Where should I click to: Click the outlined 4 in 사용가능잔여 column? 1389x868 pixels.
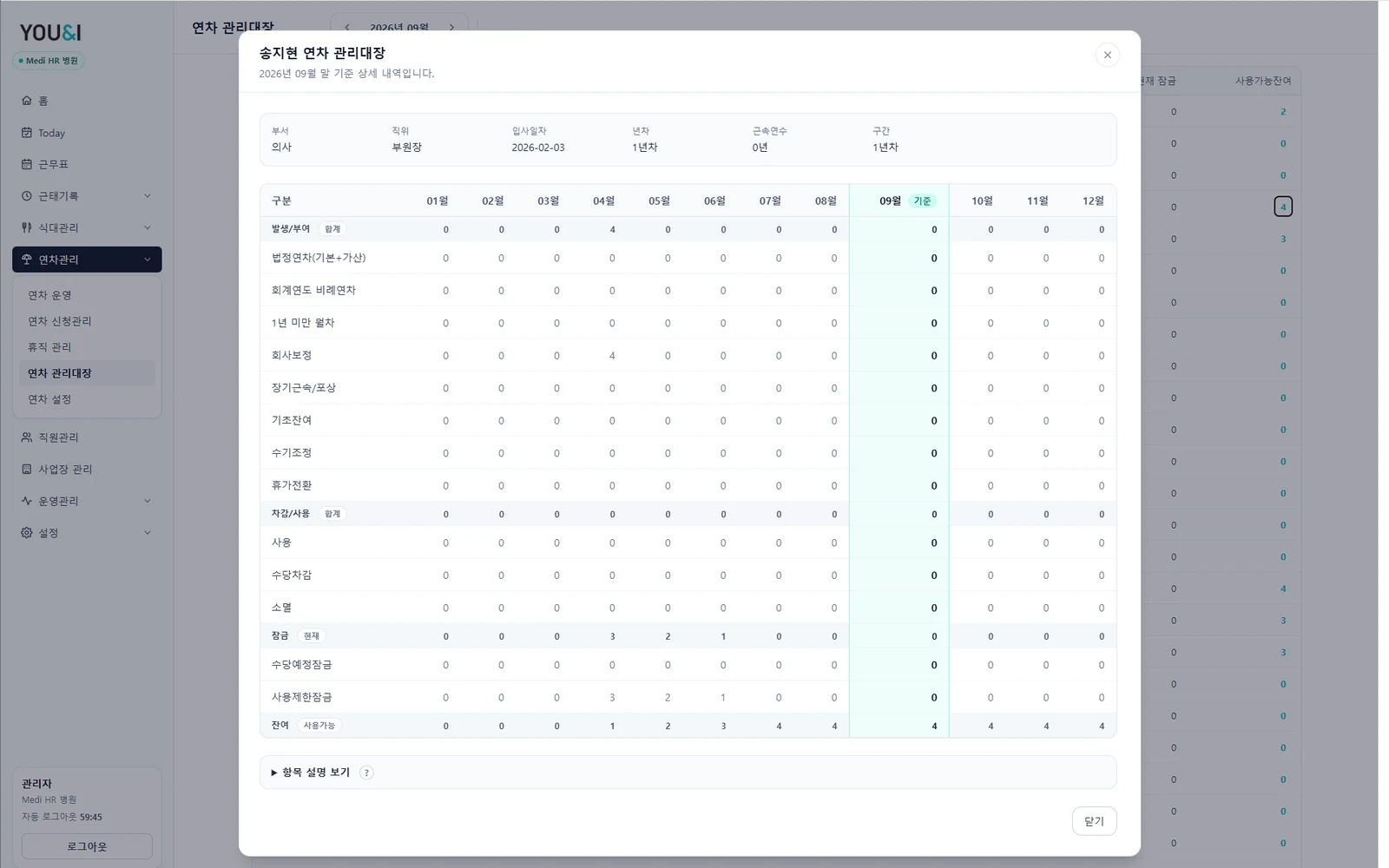pos(1283,207)
